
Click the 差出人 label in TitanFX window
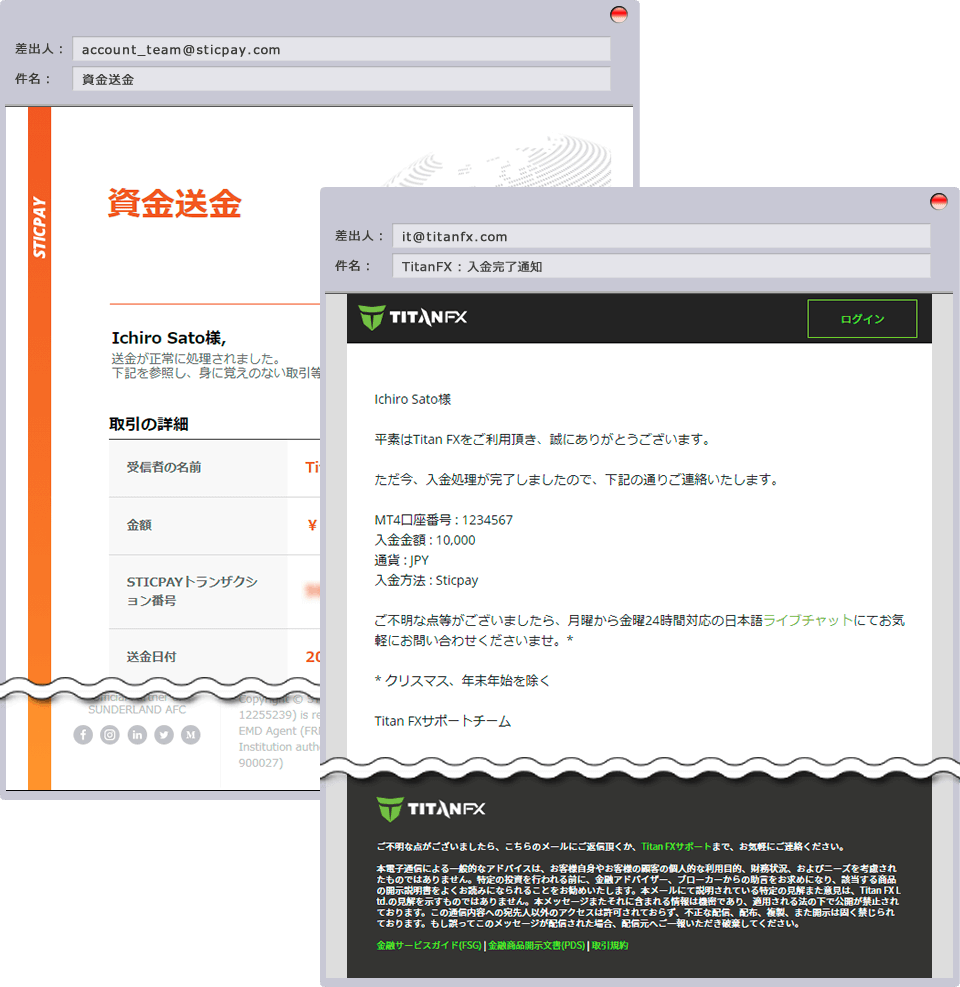point(359,236)
